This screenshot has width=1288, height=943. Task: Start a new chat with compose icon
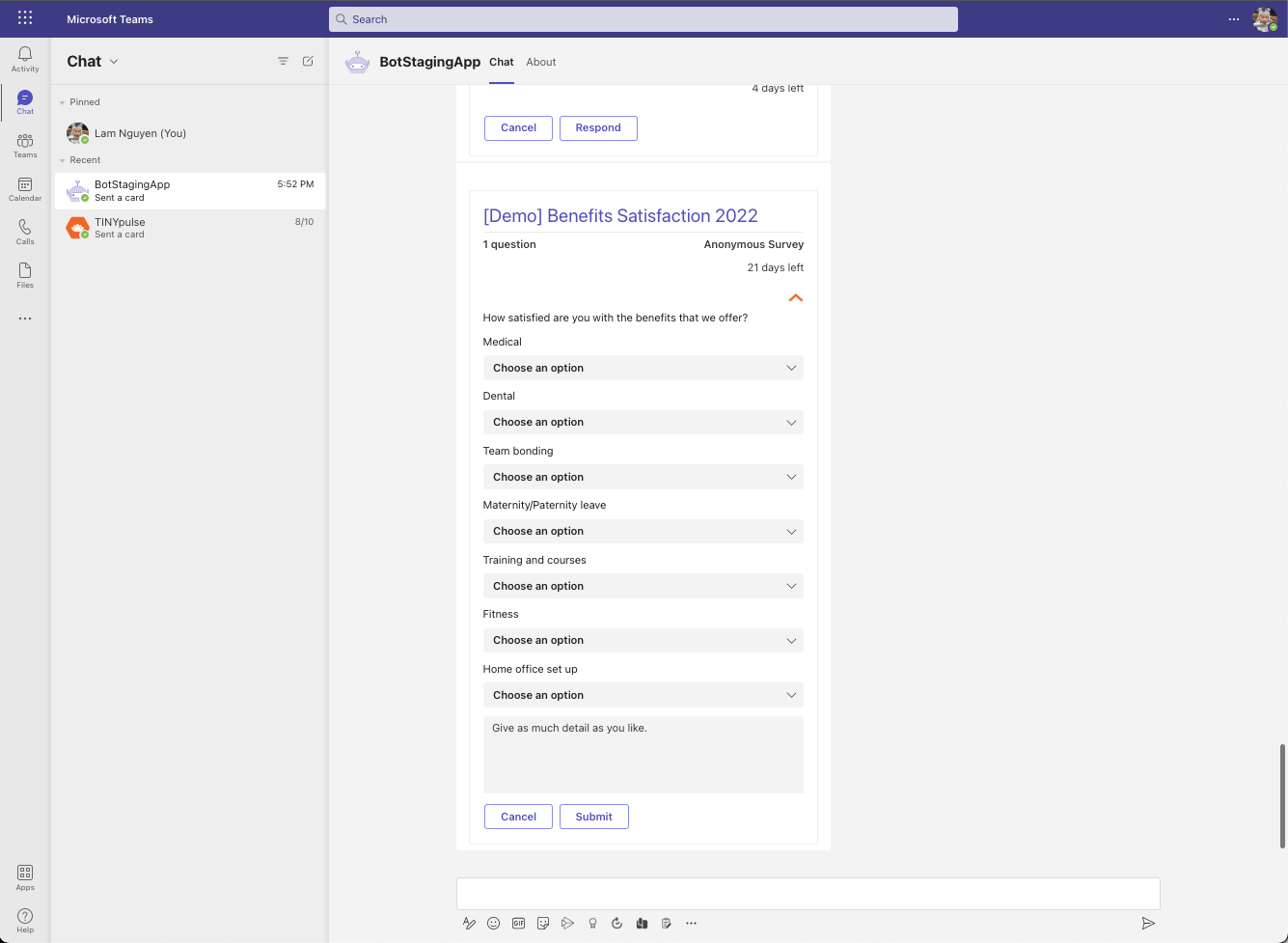[308, 61]
